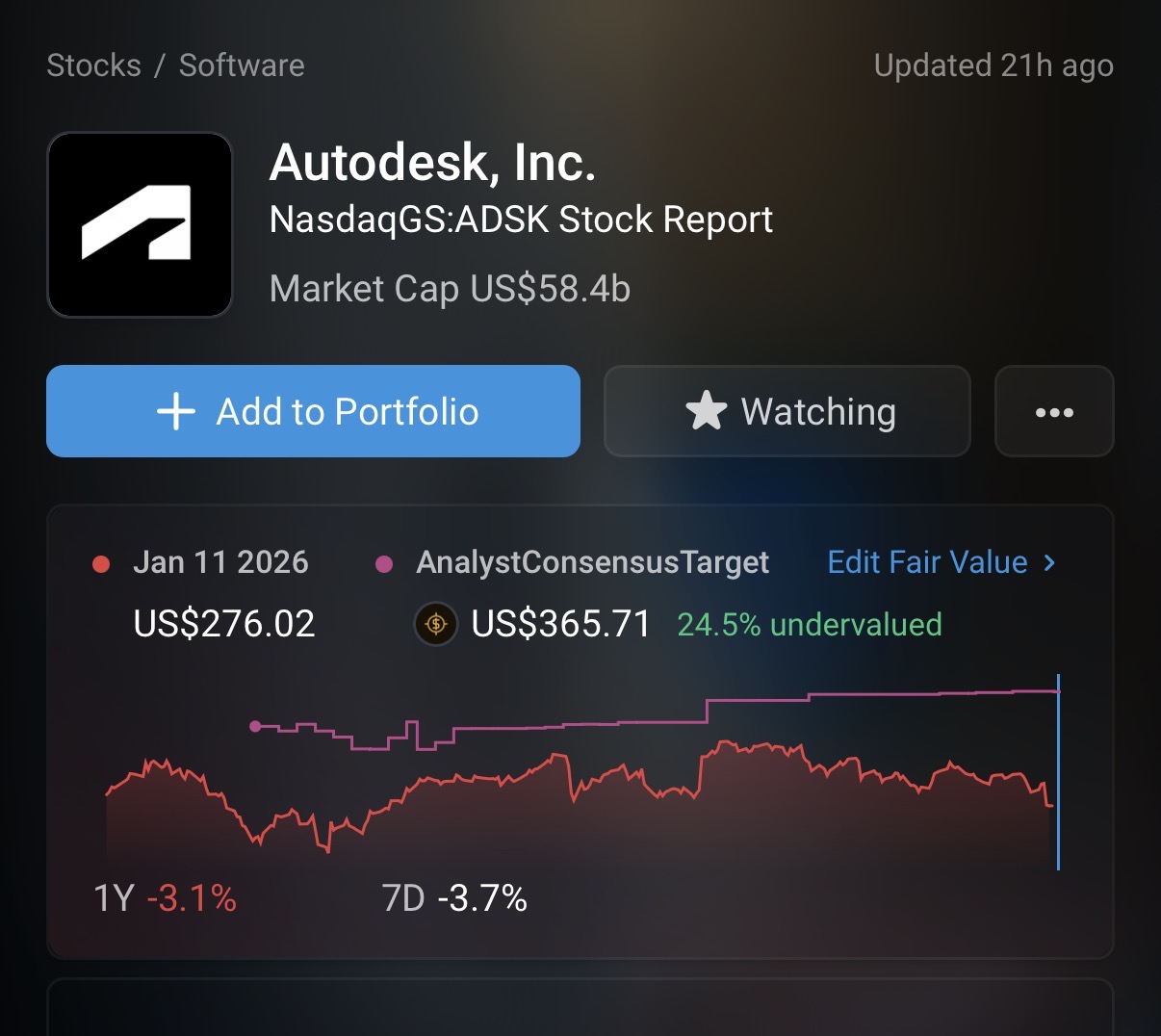The width and height of the screenshot is (1161, 1036).
Task: Click the red Jan 11 2026 legend dot
Action: [x=100, y=564]
